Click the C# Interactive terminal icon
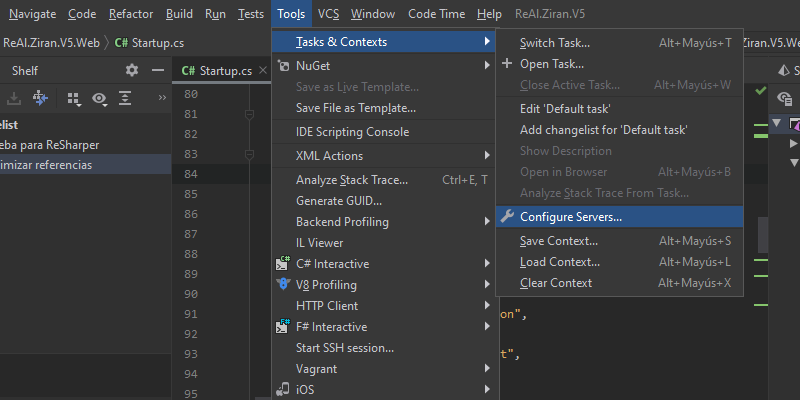The width and height of the screenshot is (800, 400). pos(283,263)
